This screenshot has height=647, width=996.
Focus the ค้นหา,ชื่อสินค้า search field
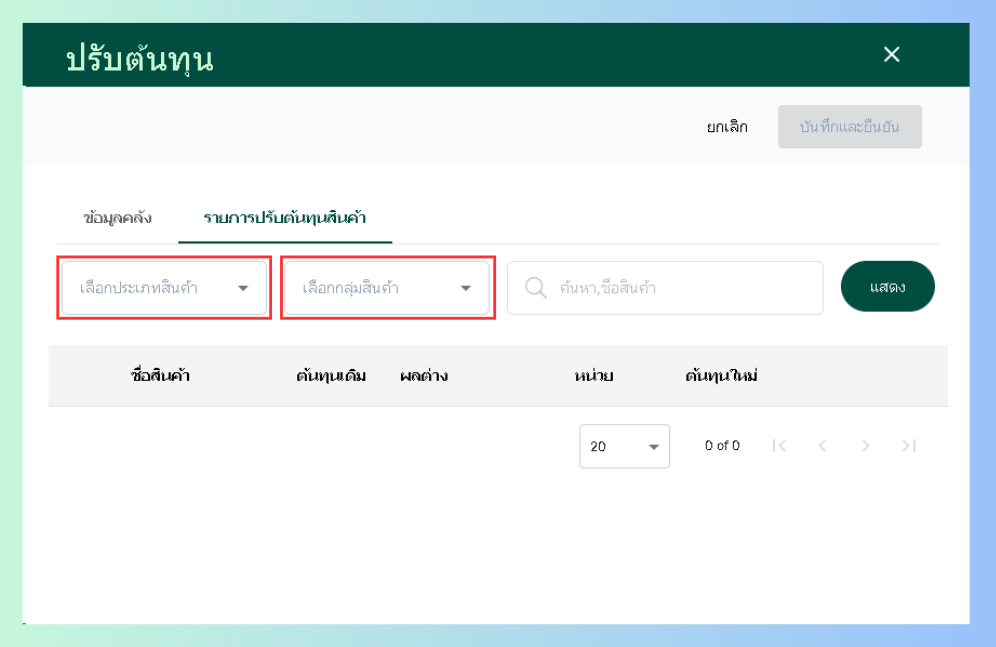click(x=665, y=288)
